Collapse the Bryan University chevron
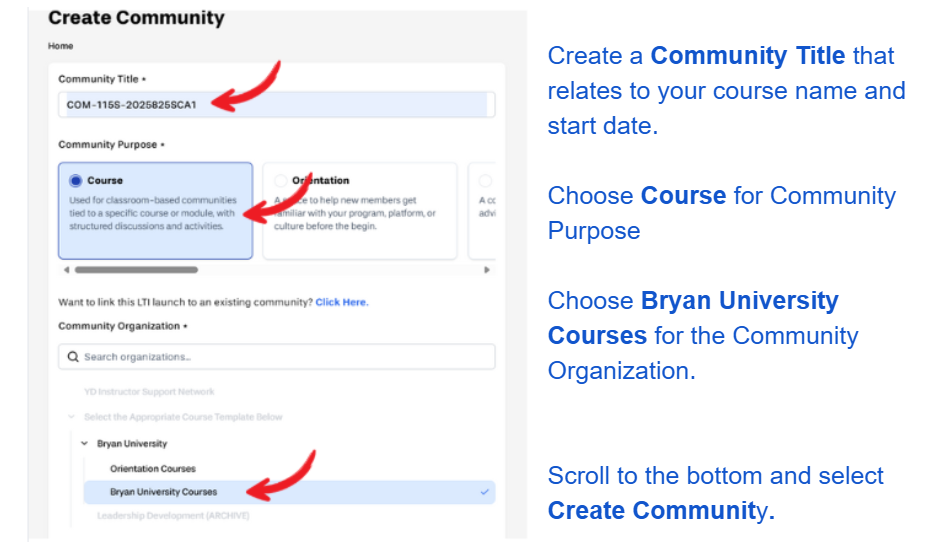Viewport: 952px width, 542px height. pyautogui.click(x=84, y=444)
